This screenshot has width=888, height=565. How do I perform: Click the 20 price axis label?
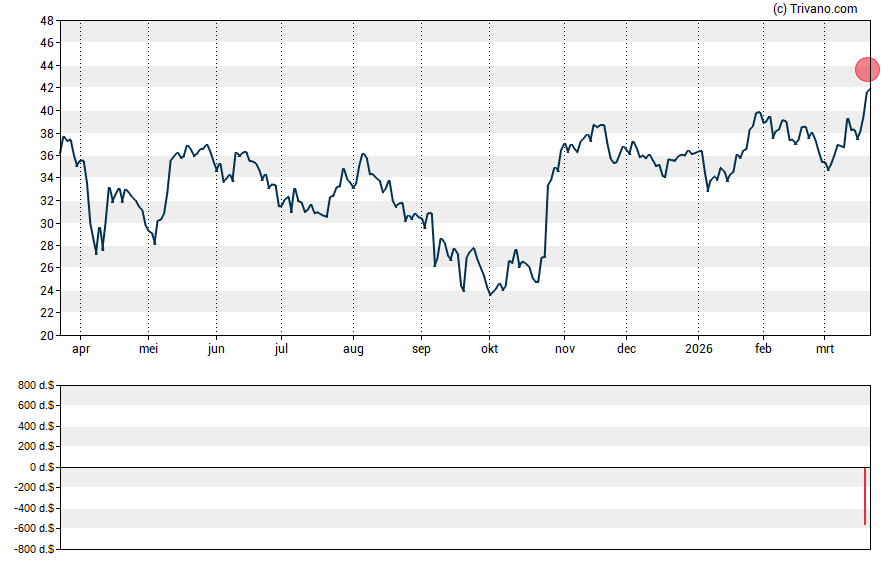[x=47, y=336]
